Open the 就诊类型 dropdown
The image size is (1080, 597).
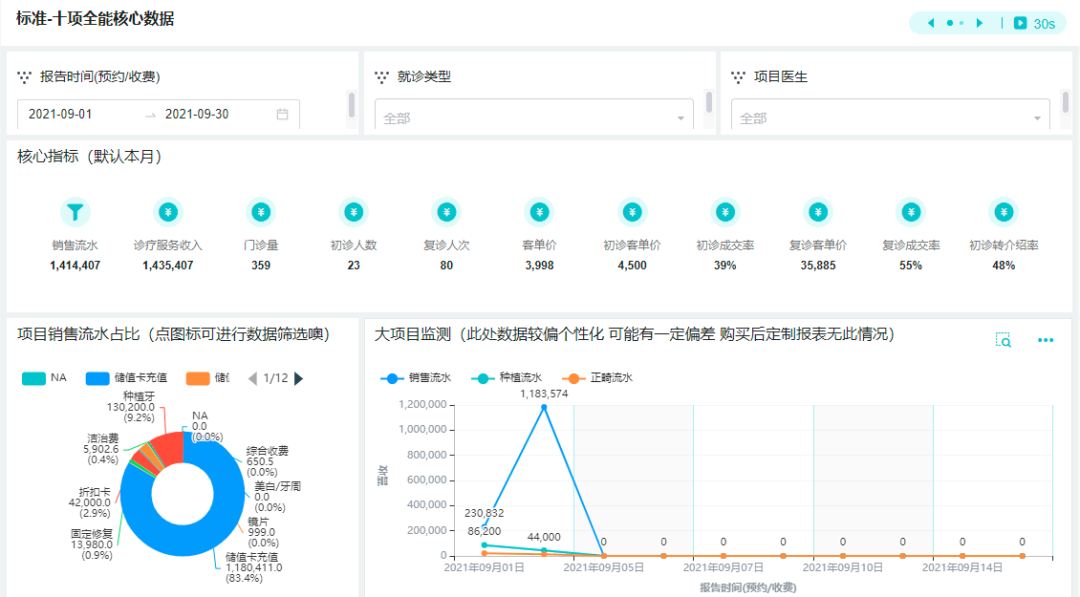(x=534, y=115)
